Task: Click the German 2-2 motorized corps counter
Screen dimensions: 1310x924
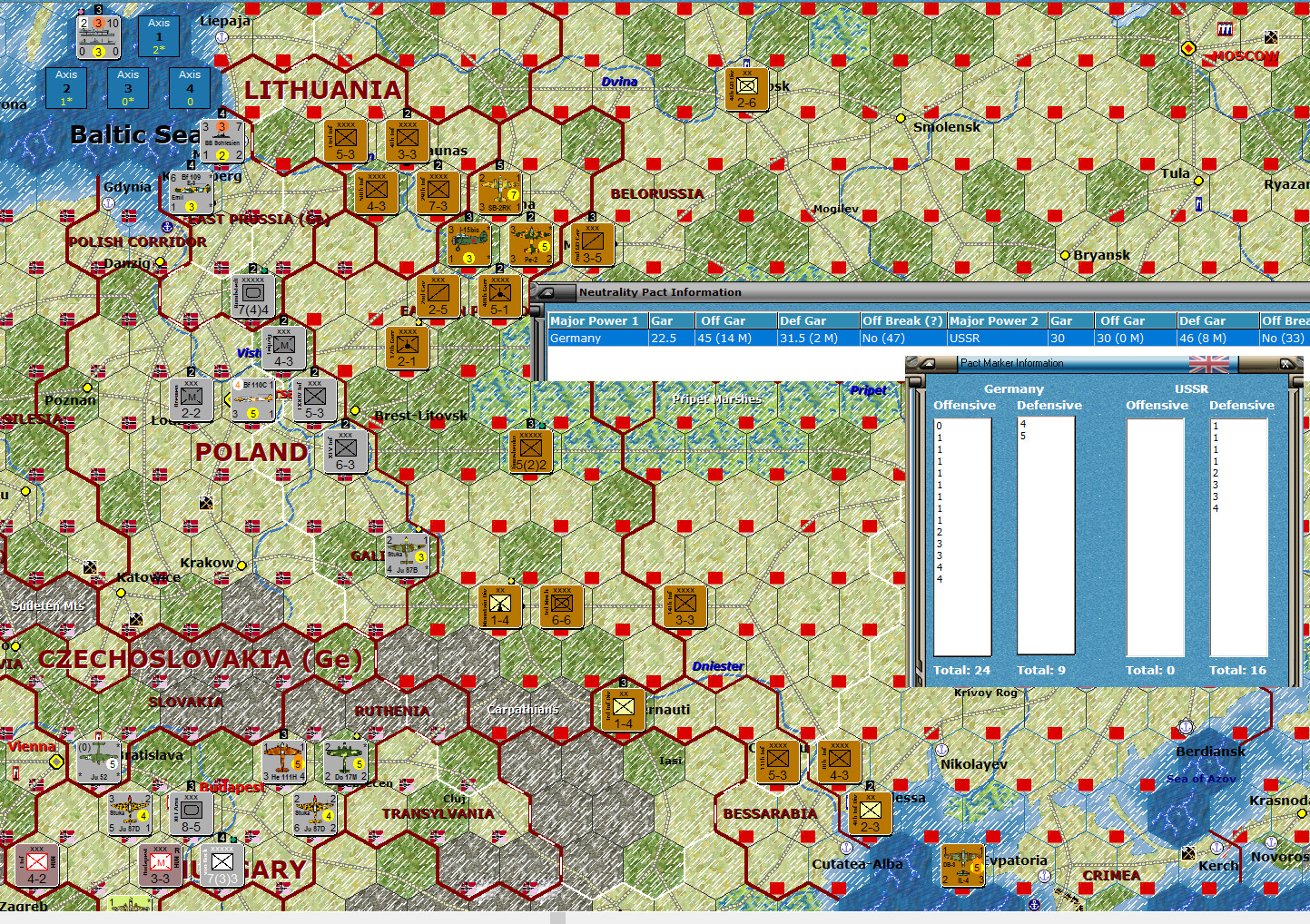Action: pyautogui.click(x=192, y=399)
